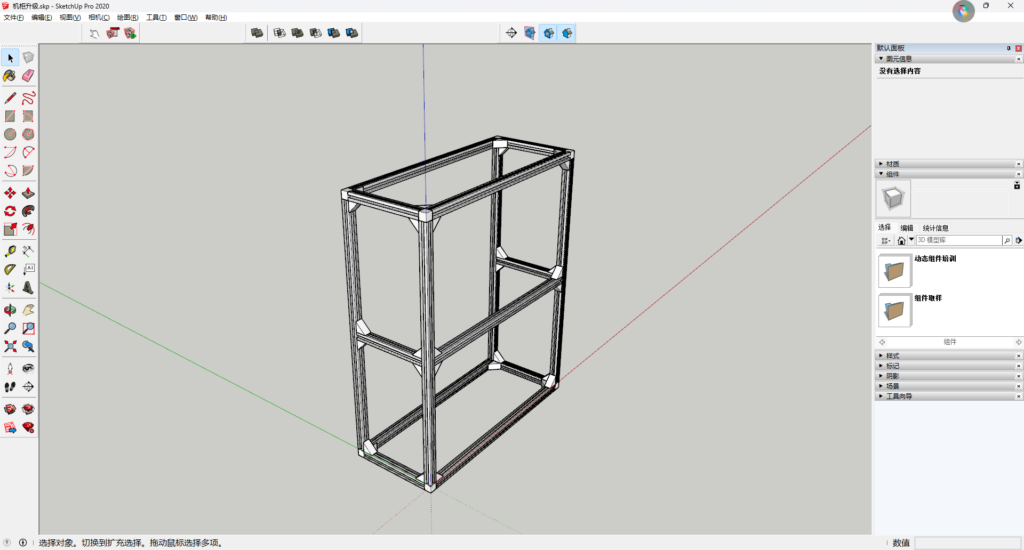
Task: Select the Line pencil tool
Action: coord(10,98)
